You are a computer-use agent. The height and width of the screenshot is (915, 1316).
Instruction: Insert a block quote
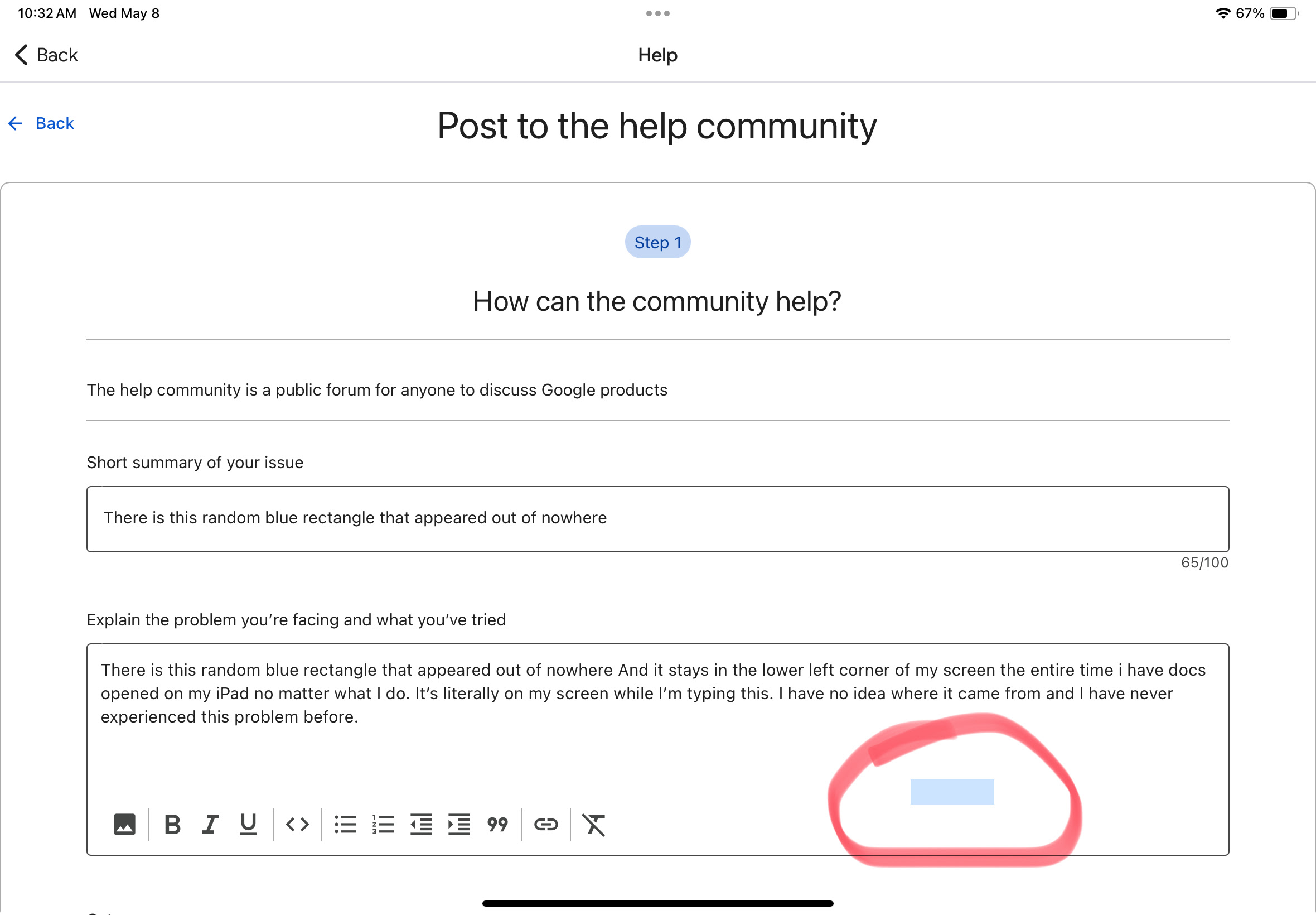pos(497,825)
